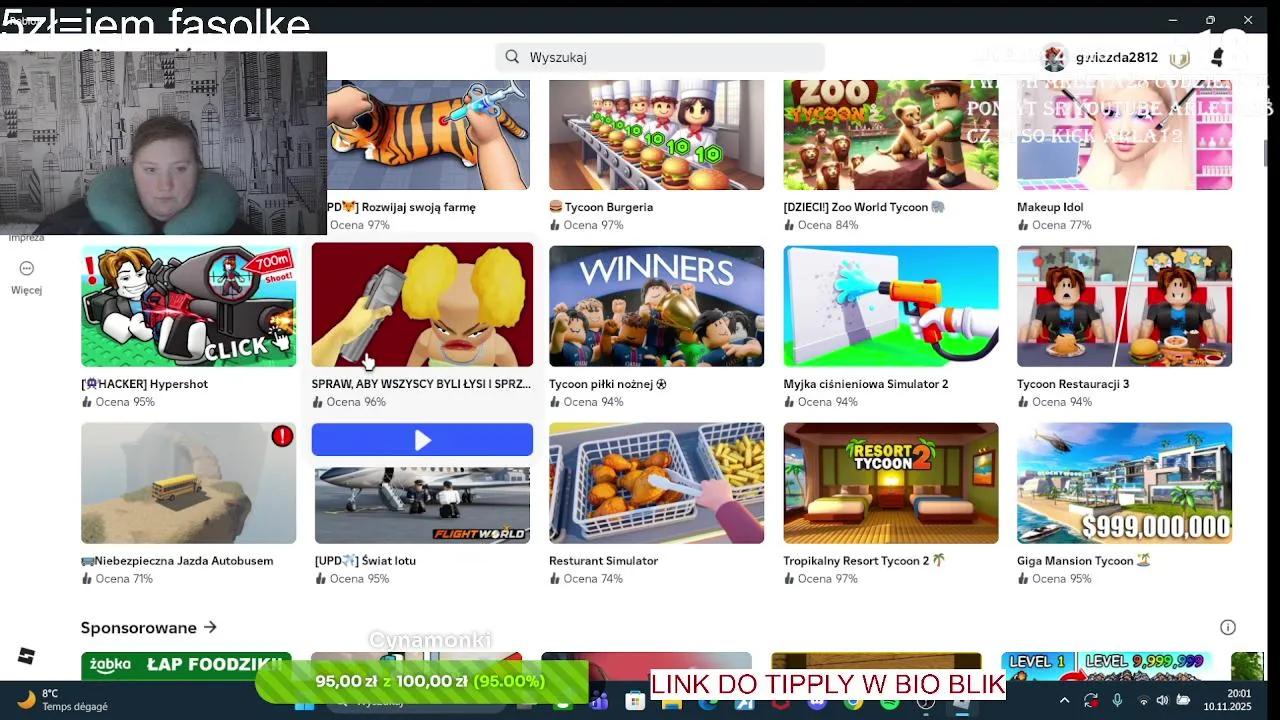The image size is (1280, 720).
Task: Click thumbs-up icon beside 'Ocena 84%'
Action: pos(789,225)
